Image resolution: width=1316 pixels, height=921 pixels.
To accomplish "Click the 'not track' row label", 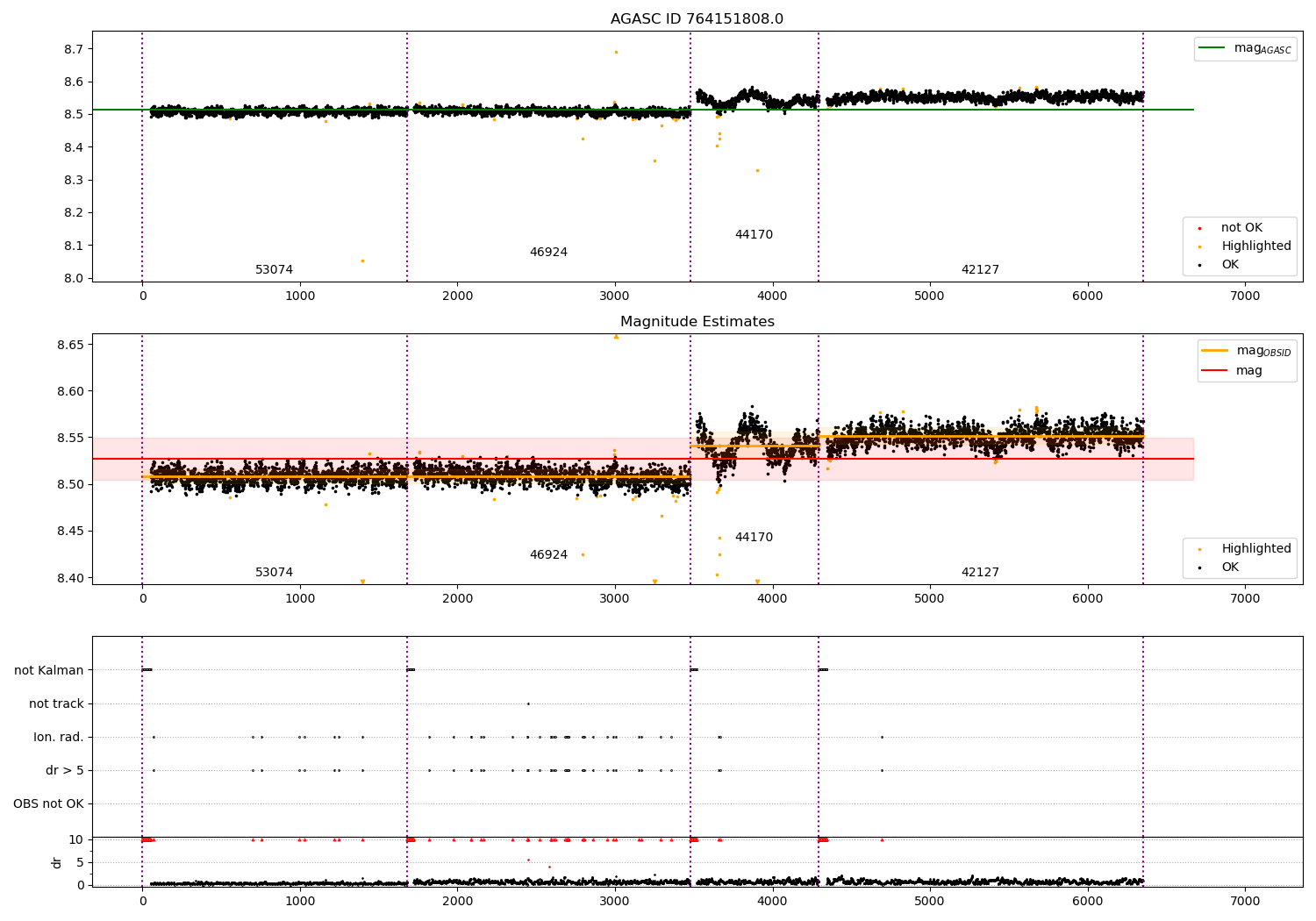I will [56, 704].
